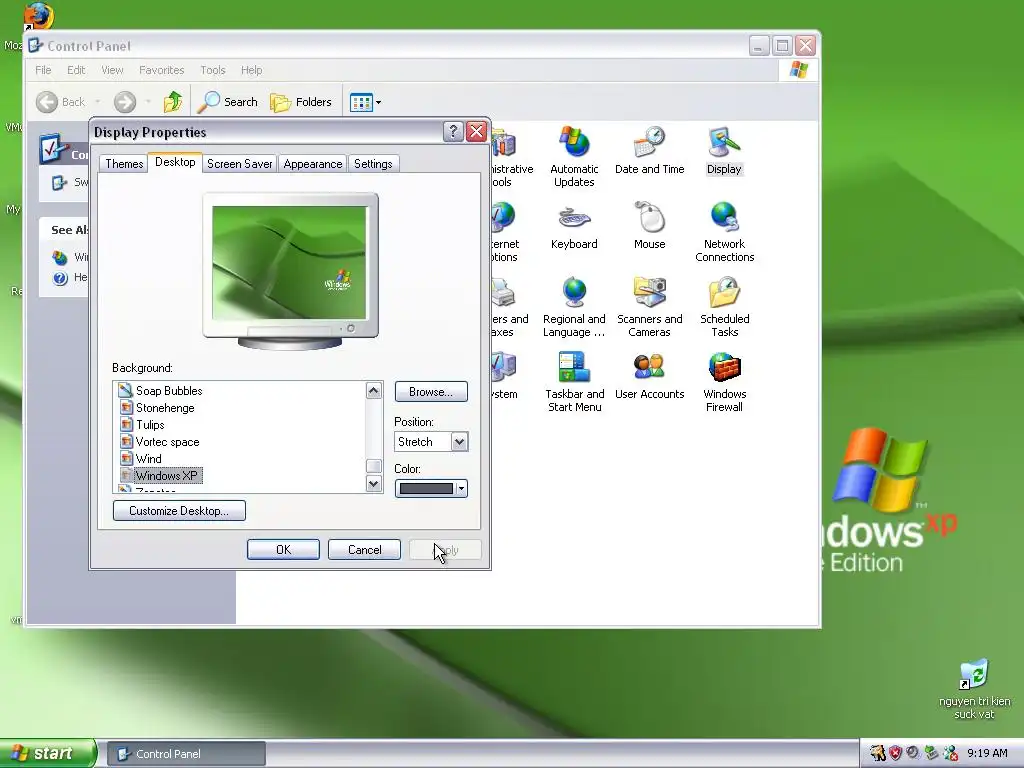This screenshot has width=1024, height=768.
Task: Click the Search toolbar button
Action: [228, 102]
